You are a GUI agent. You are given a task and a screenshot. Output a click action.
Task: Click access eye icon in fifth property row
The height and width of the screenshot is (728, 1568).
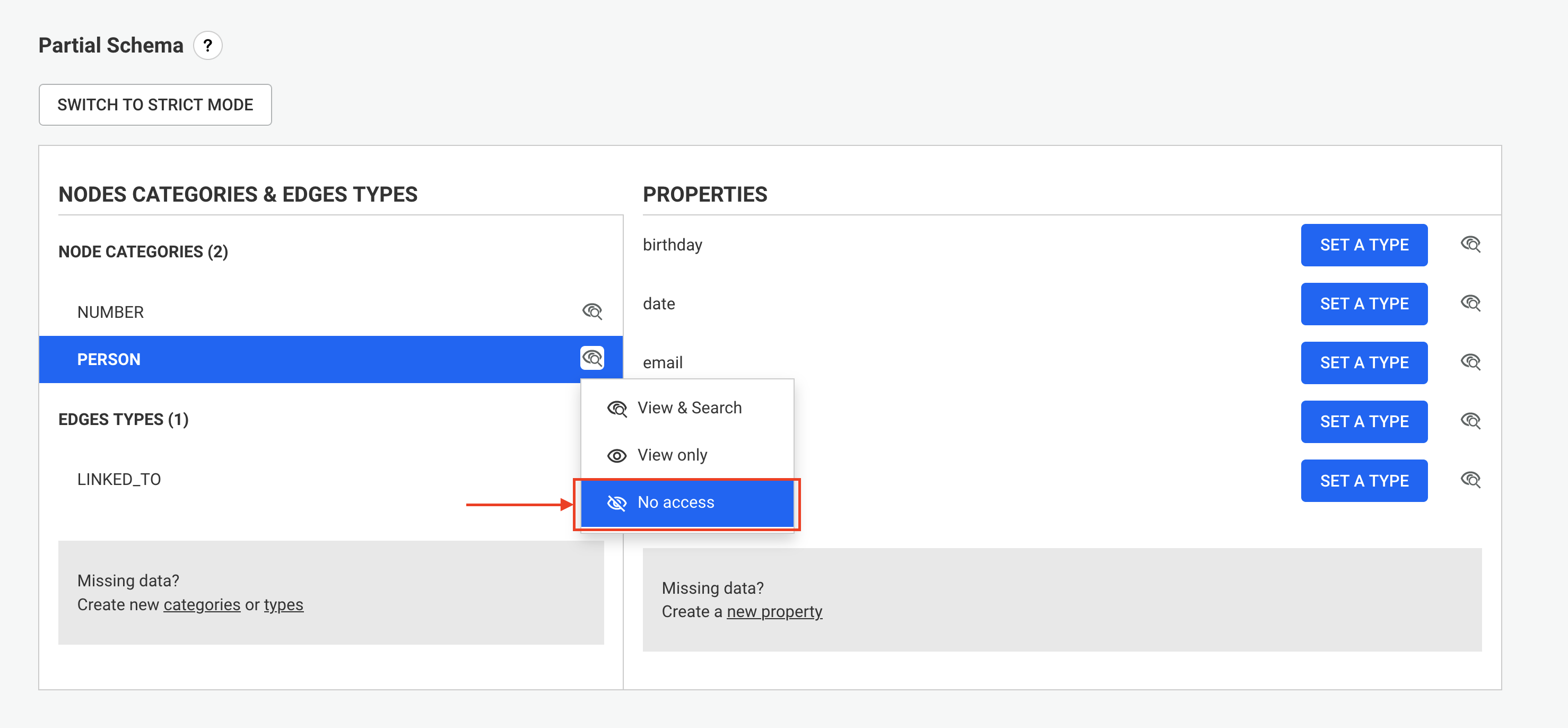1470,480
